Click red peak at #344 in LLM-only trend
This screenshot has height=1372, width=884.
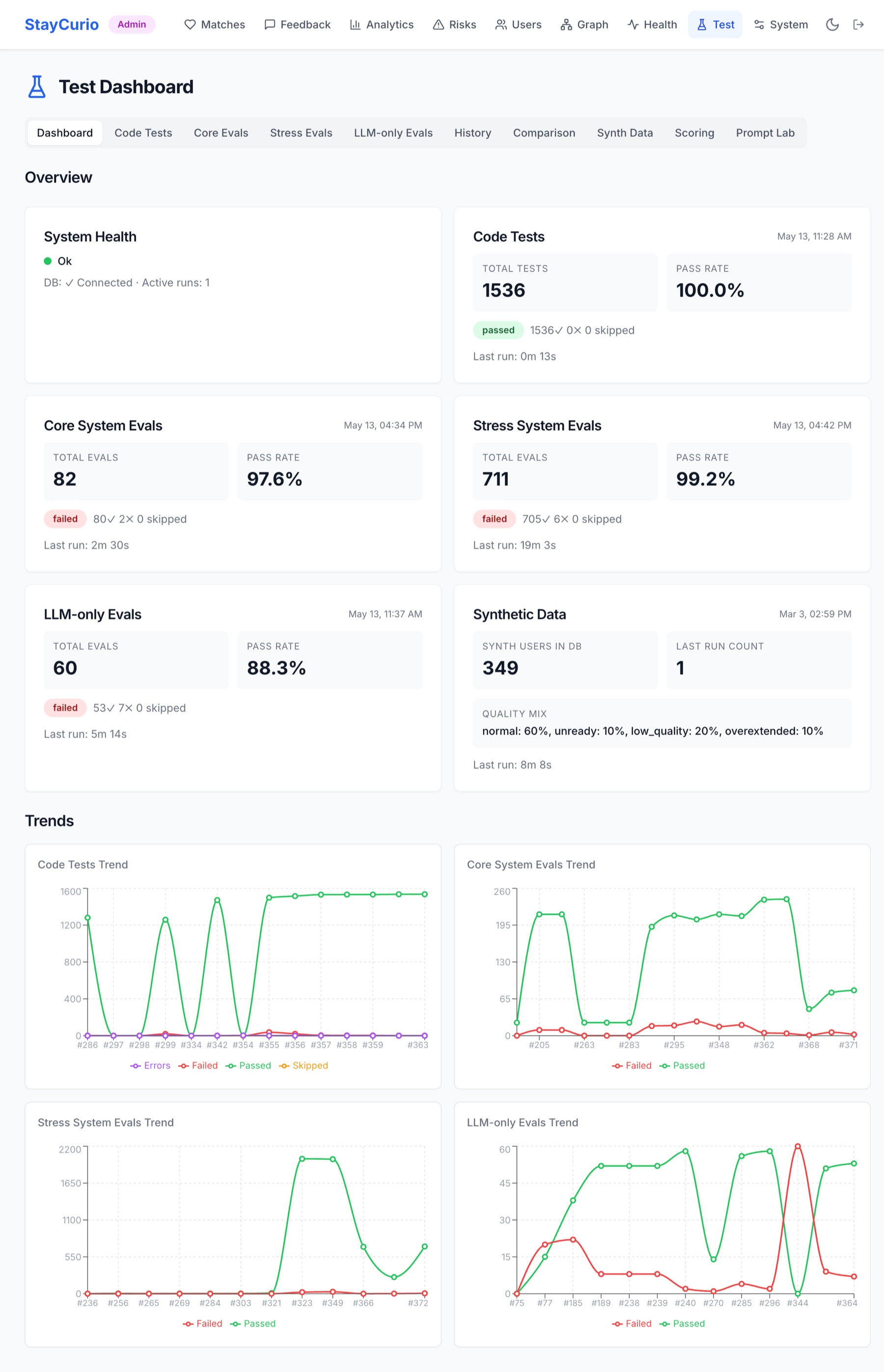click(798, 1146)
